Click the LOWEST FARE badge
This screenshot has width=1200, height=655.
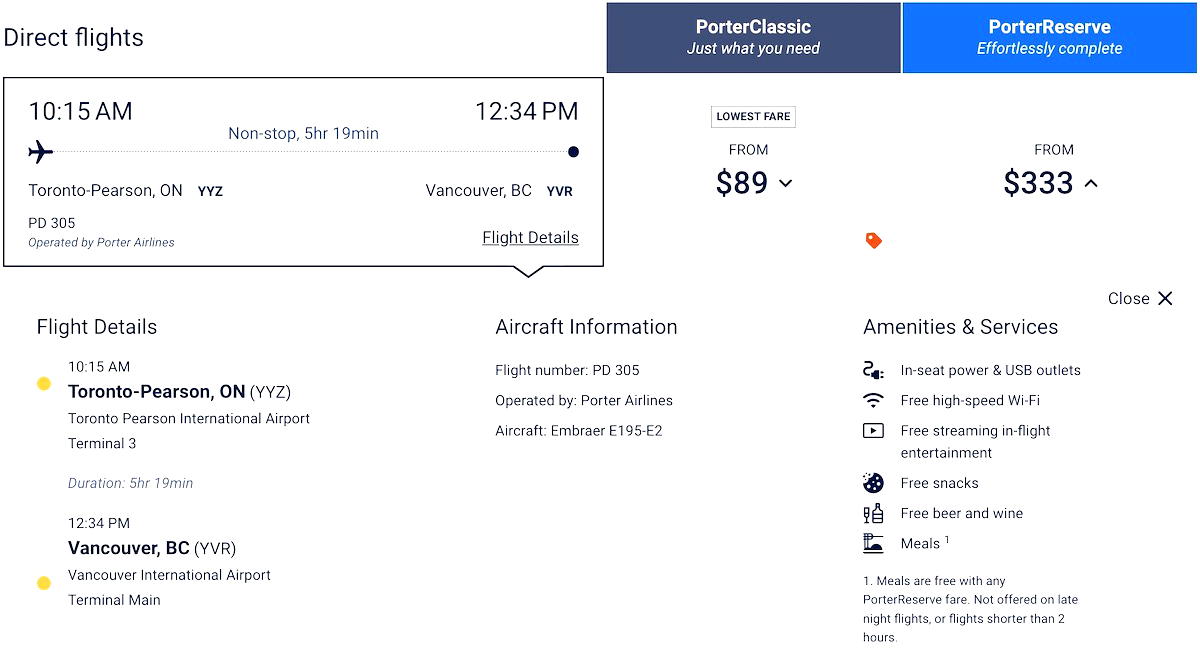coord(753,116)
